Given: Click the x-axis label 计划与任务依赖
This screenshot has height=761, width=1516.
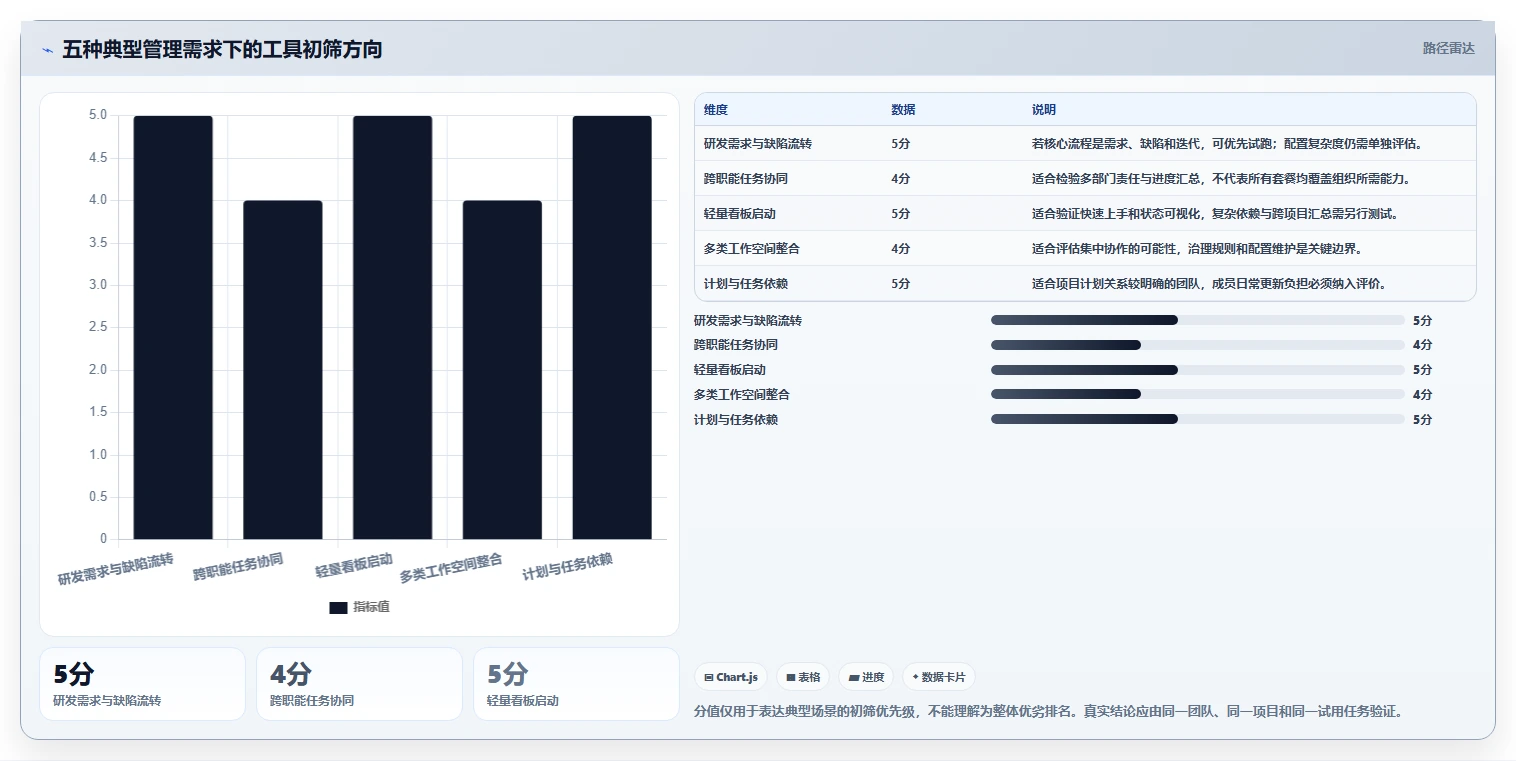Looking at the screenshot, I should point(568,567).
